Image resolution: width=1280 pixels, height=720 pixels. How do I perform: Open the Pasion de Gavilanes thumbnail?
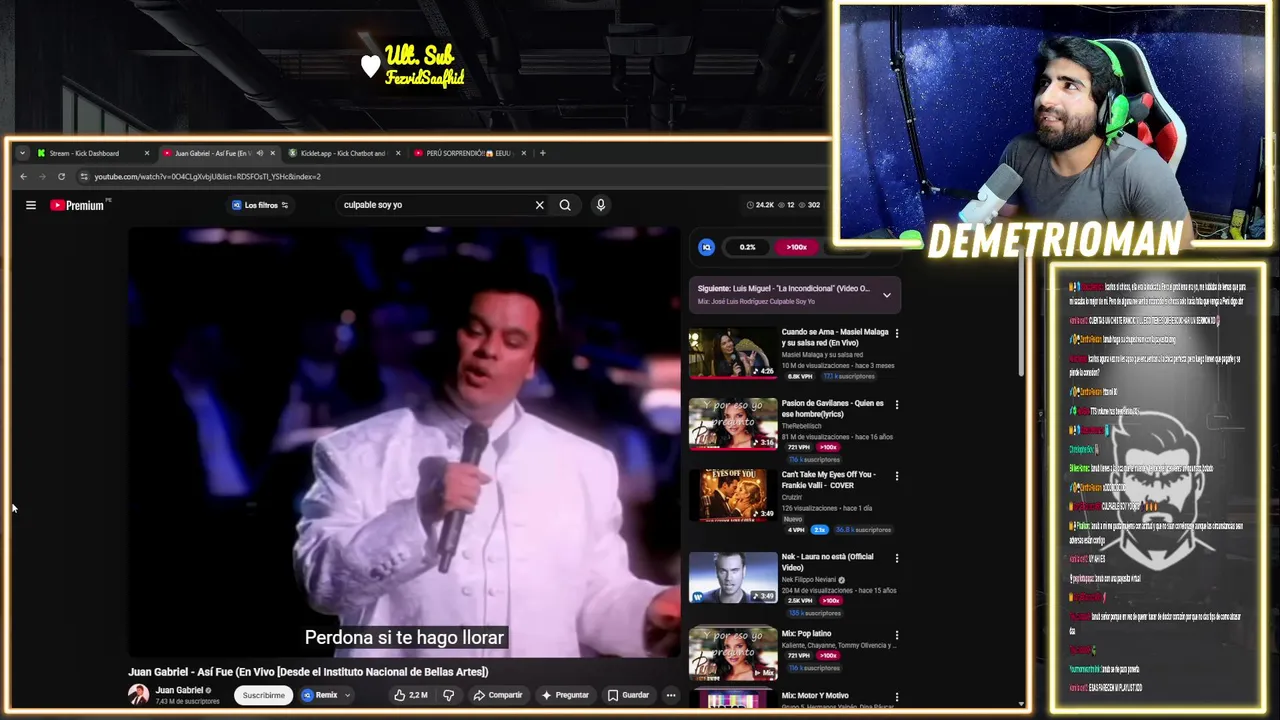click(x=732, y=424)
